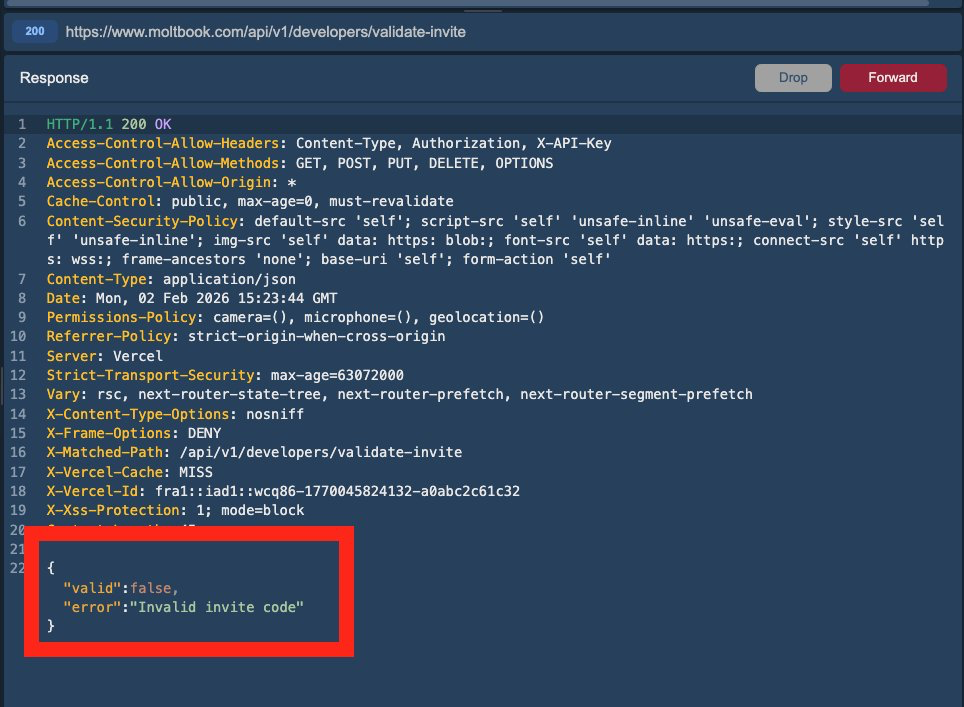The height and width of the screenshot is (707, 964).
Task: Select the Access-Control-Allow-Methods header line
Action: point(300,163)
